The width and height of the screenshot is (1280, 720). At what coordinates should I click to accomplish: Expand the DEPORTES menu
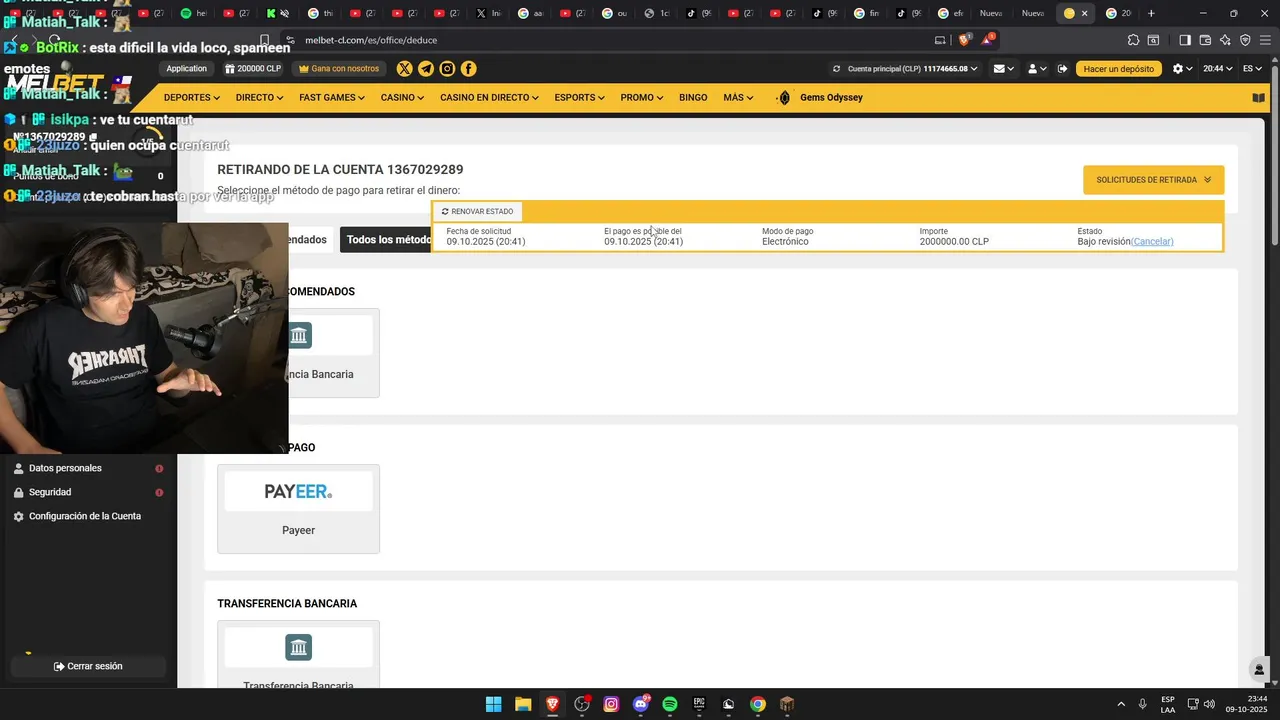click(x=192, y=98)
